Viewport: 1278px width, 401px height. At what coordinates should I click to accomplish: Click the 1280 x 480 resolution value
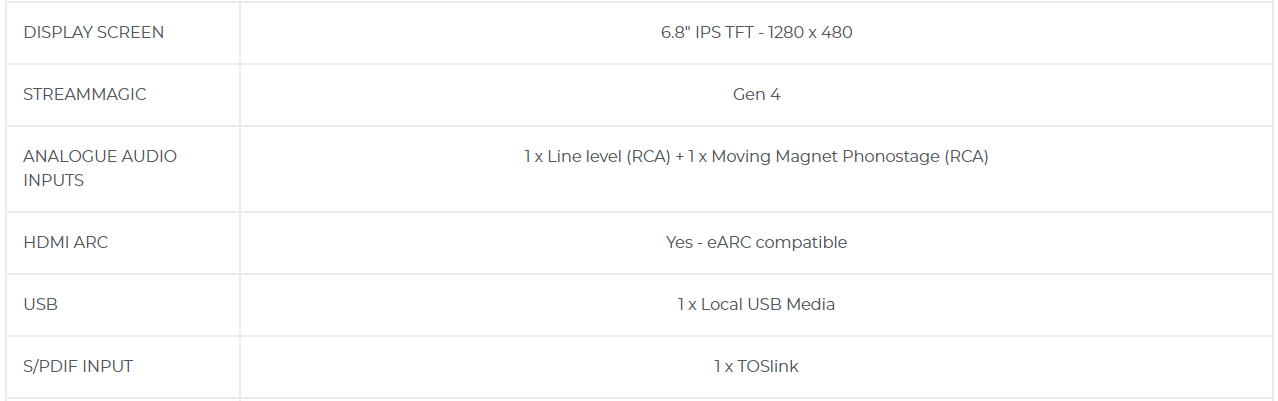pos(812,32)
